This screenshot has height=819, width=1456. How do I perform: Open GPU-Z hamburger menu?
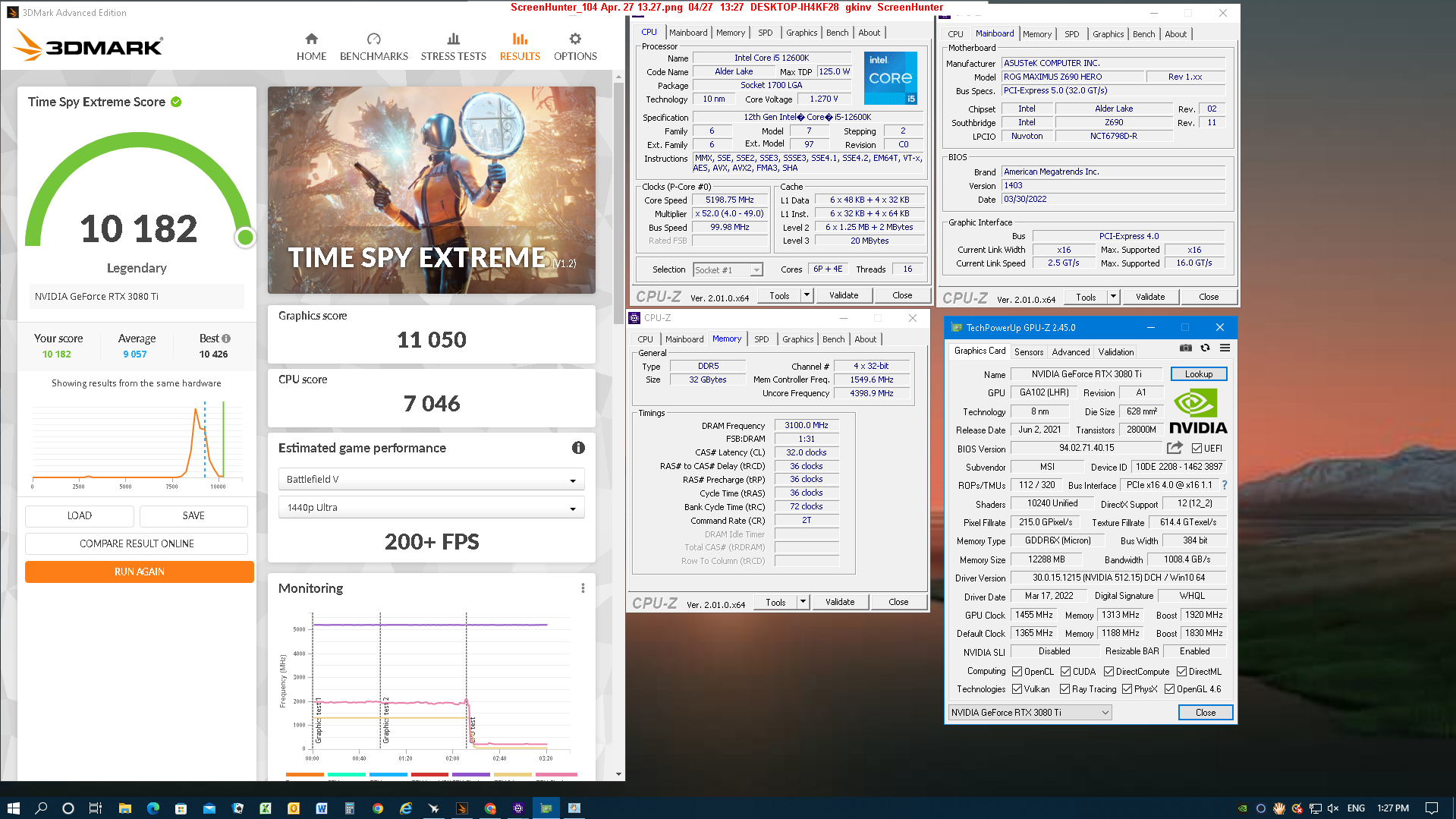click(x=1225, y=348)
